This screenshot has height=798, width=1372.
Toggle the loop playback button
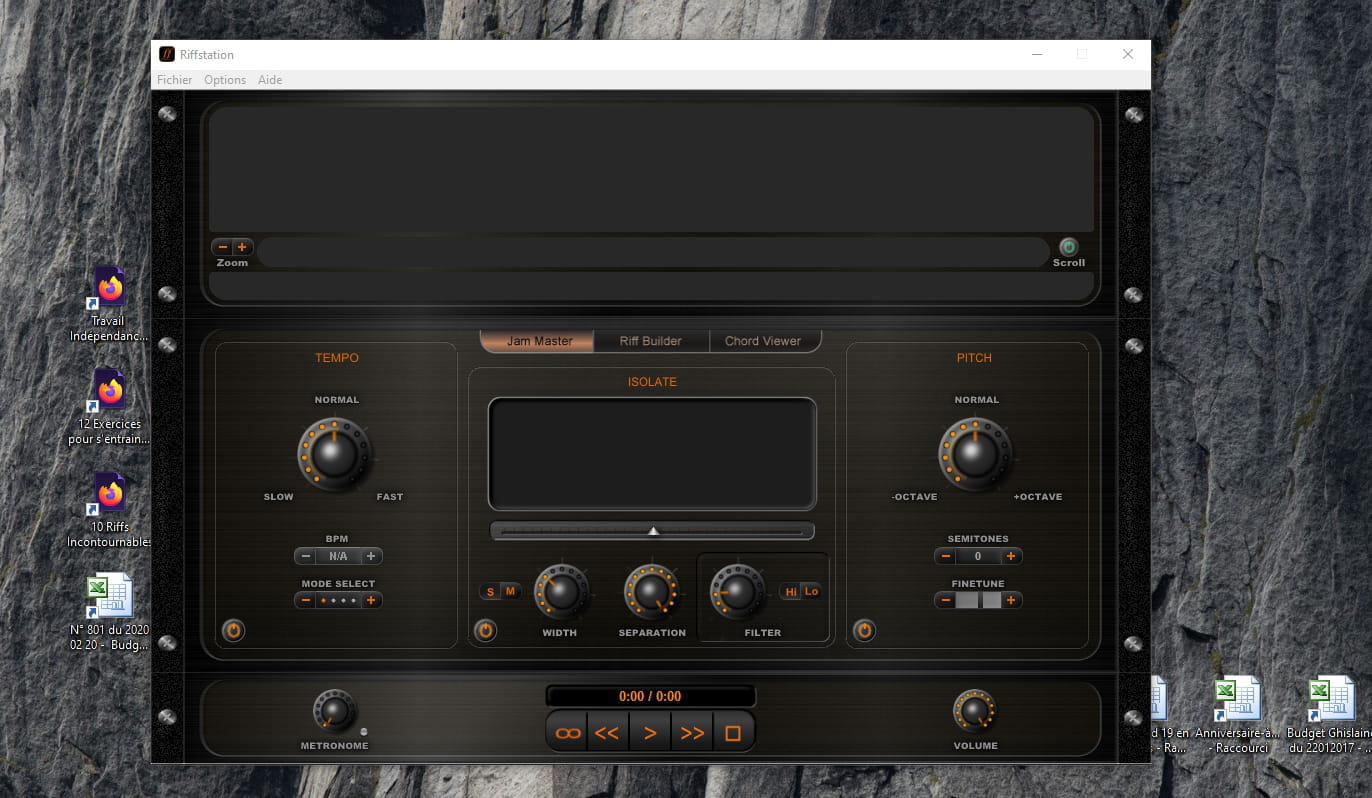(x=568, y=733)
